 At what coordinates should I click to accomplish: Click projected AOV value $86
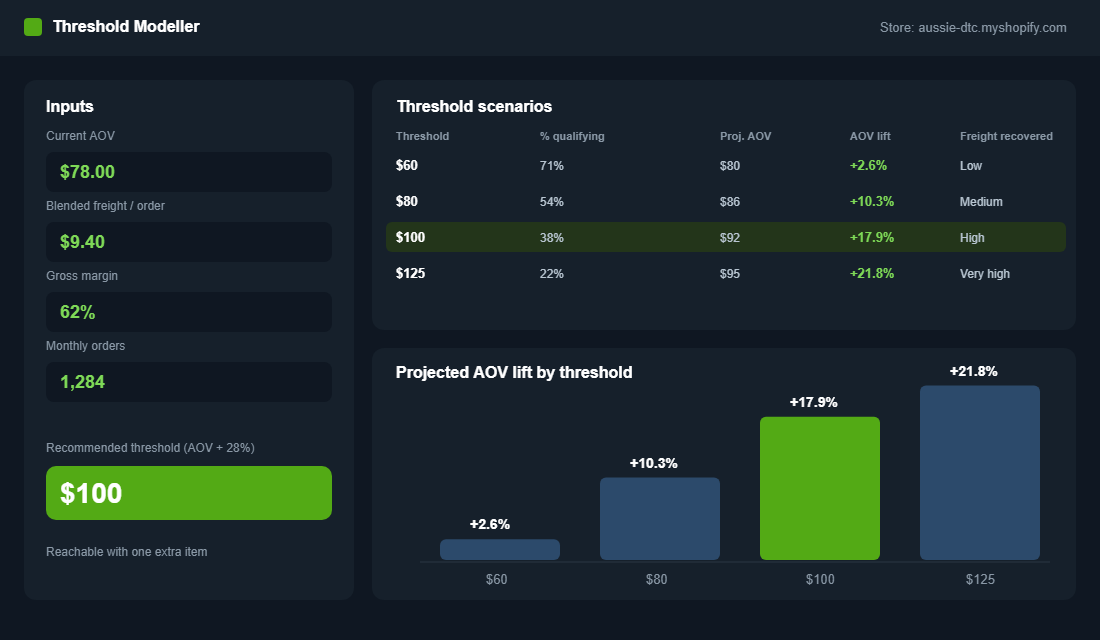730,201
